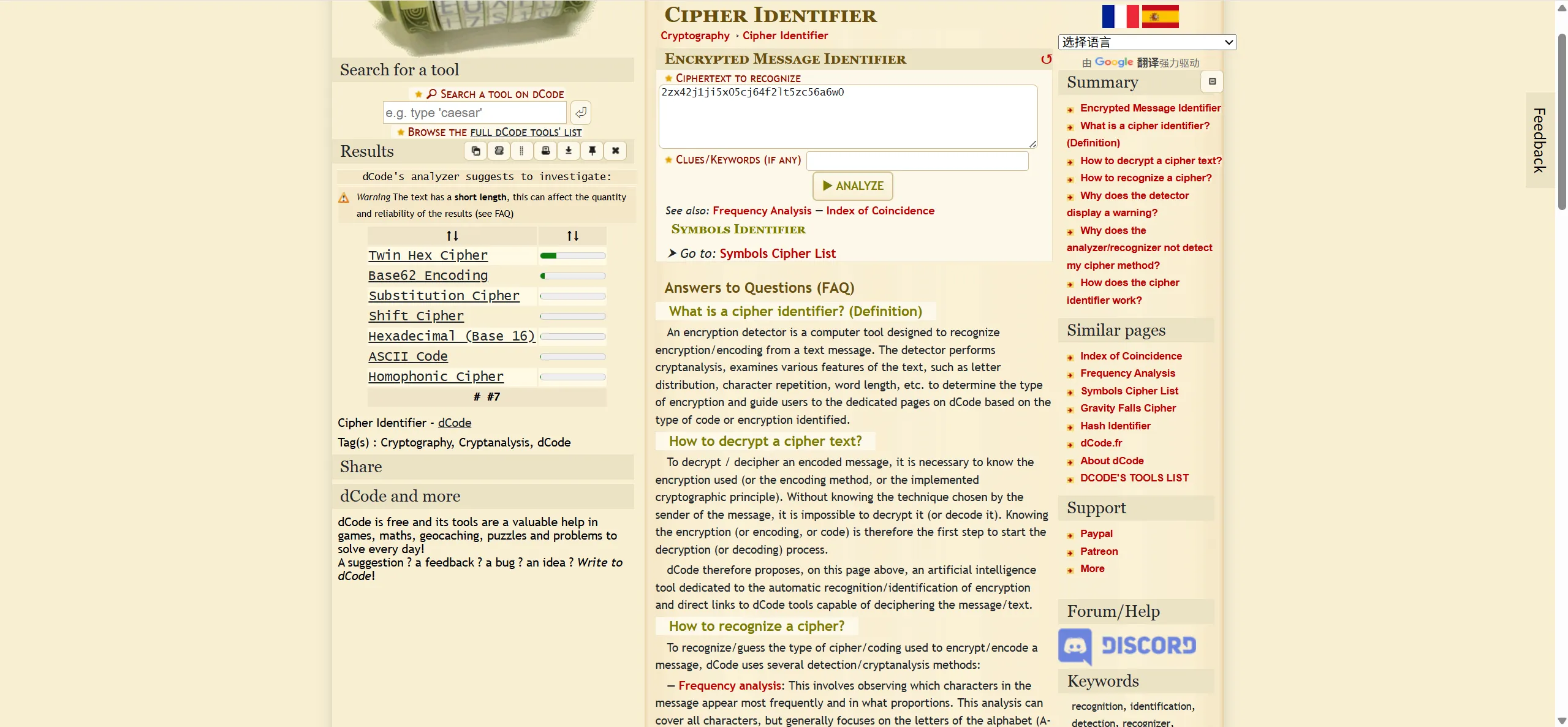1568x727 pixels.
Task: Open the language selection dropdown
Action: pos(1147,42)
